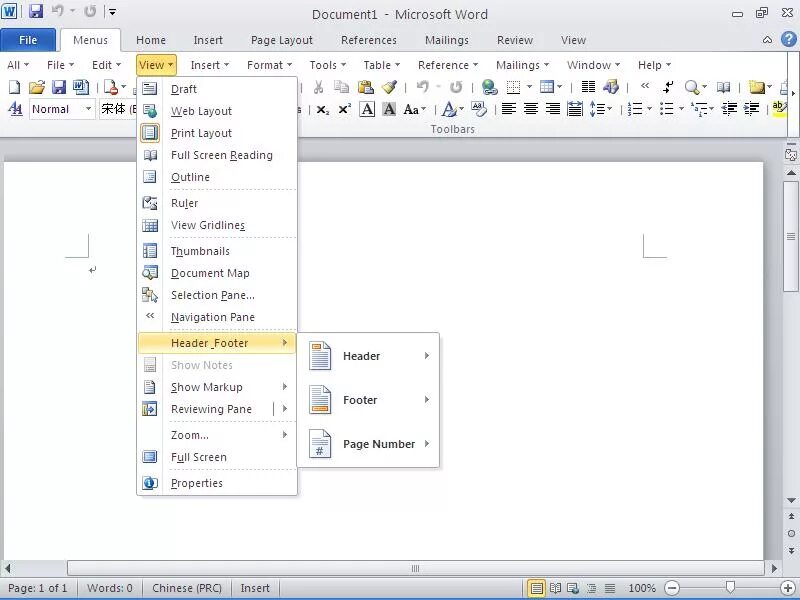
Task: Open the Format classic menu
Action: click(x=269, y=65)
